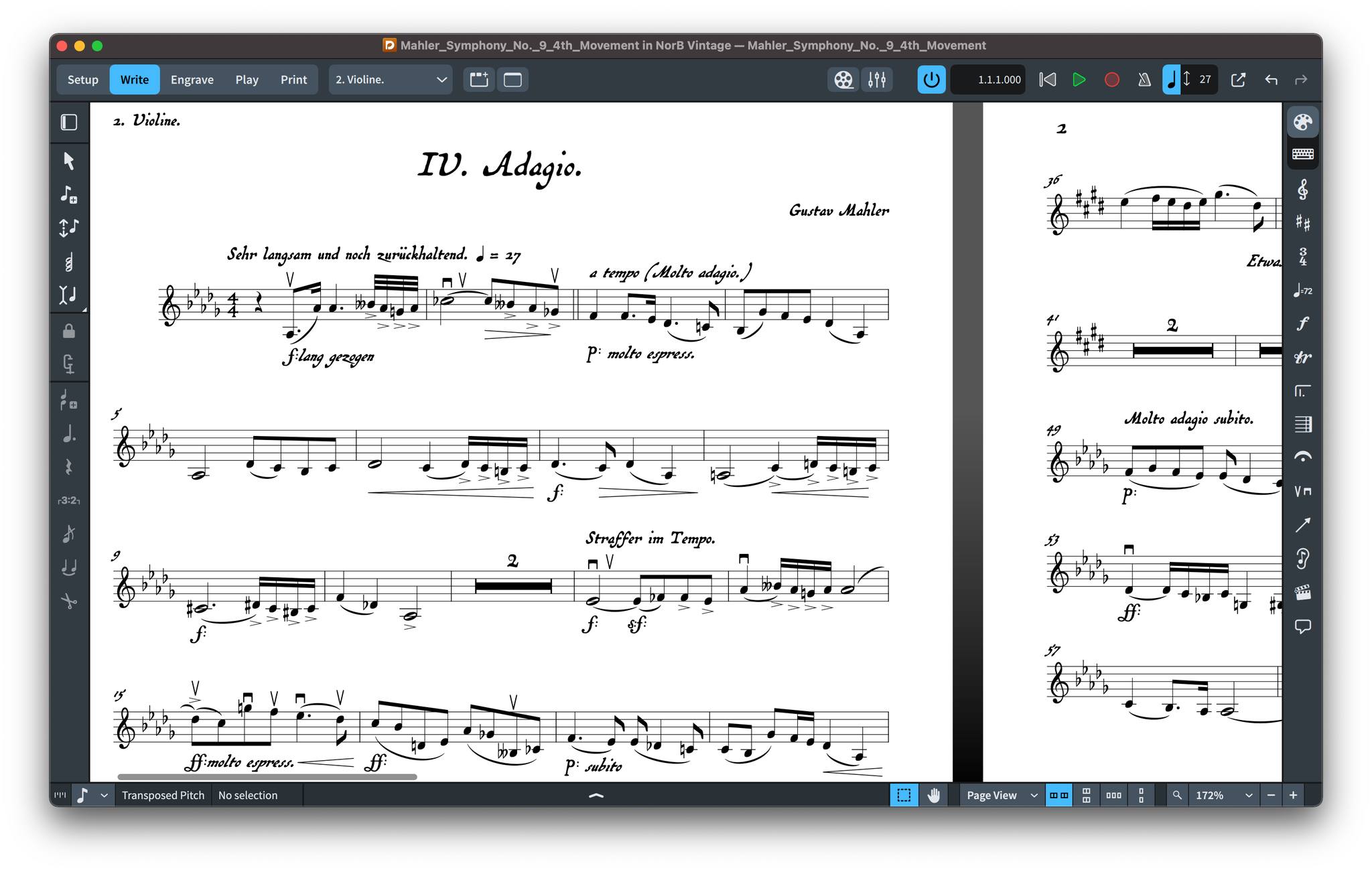Open the Lines panel

point(1302,525)
